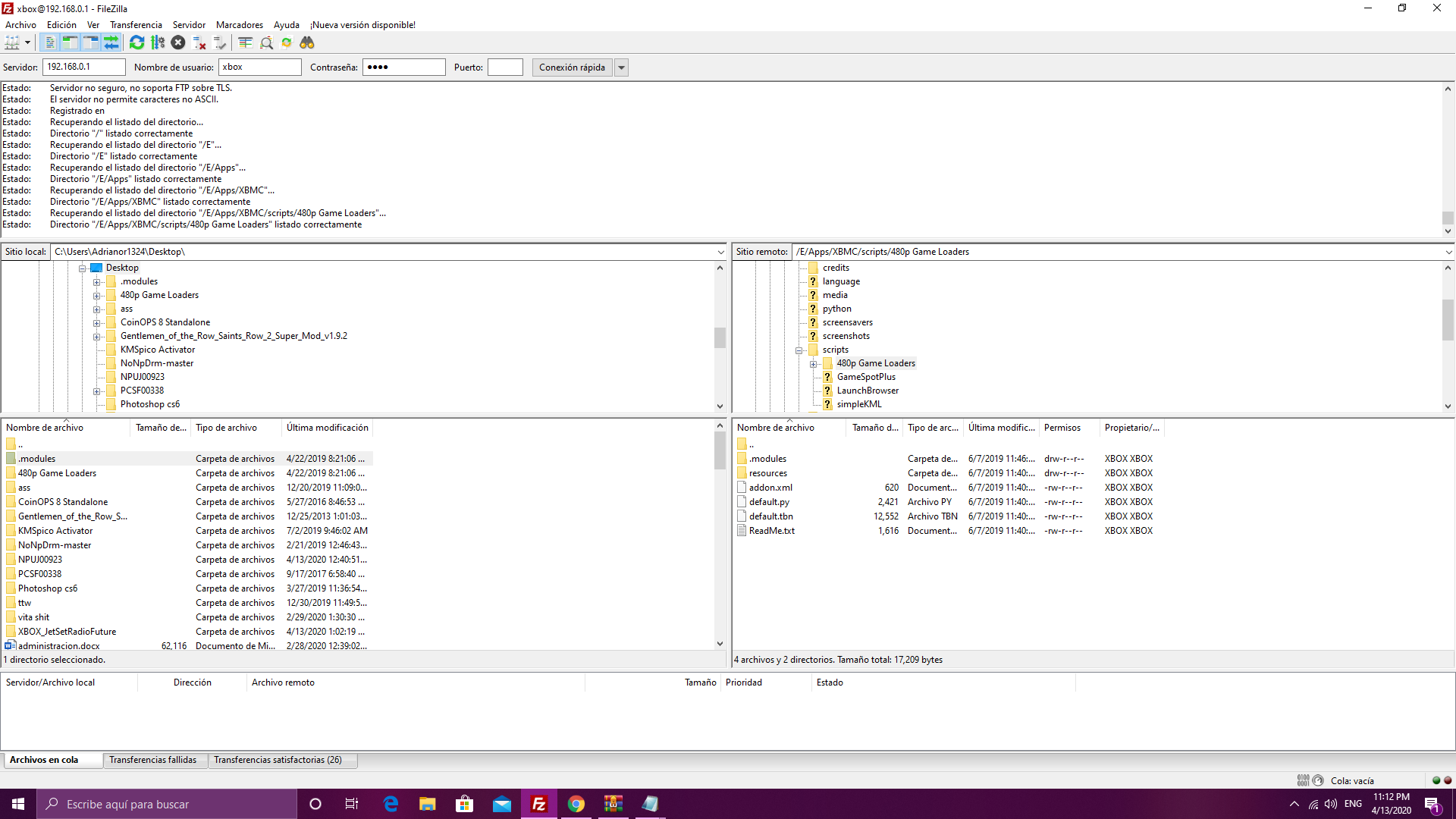The height and width of the screenshot is (819, 1456).
Task: Select GameSpotPlus folder in remote tree
Action: [866, 377]
